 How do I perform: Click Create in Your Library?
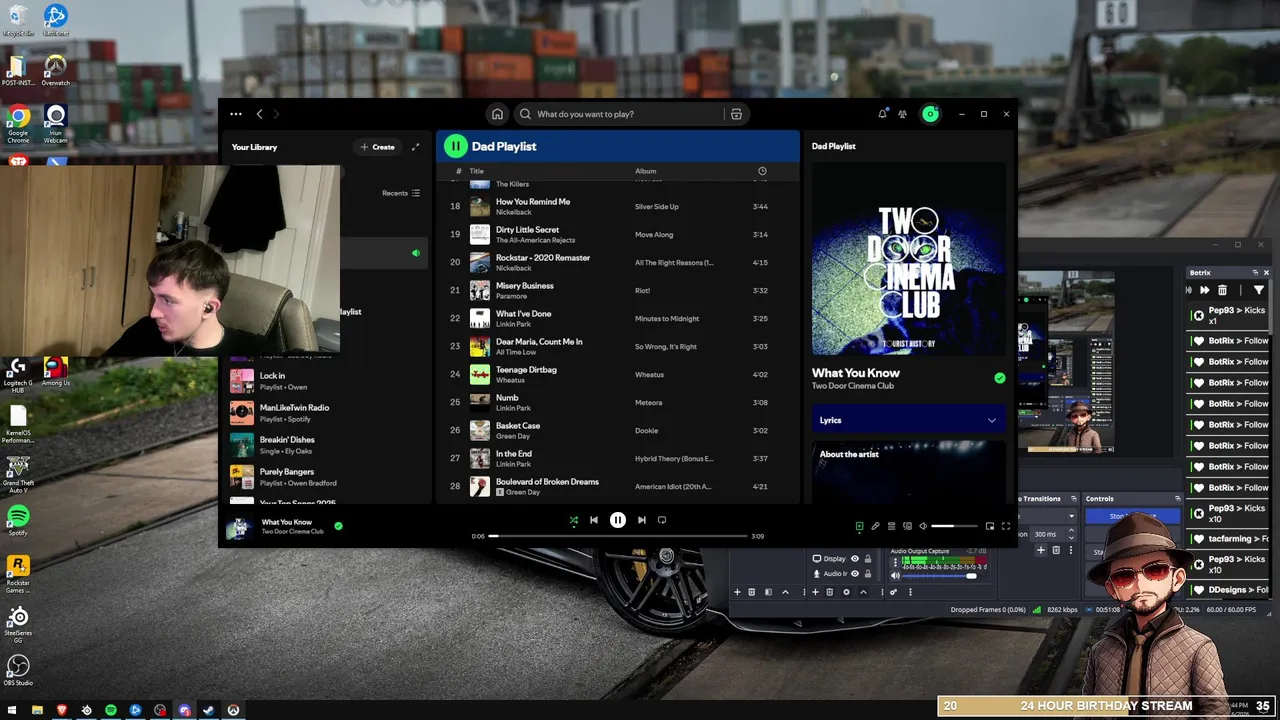pyautogui.click(x=378, y=147)
